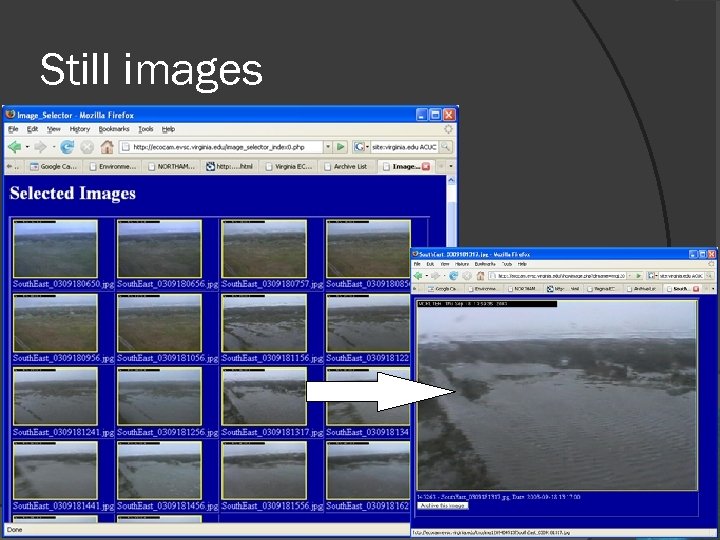Open thumbnail SouthEast_0309180956.jpg
Viewport: 720px width, 540px height.
click(56, 323)
